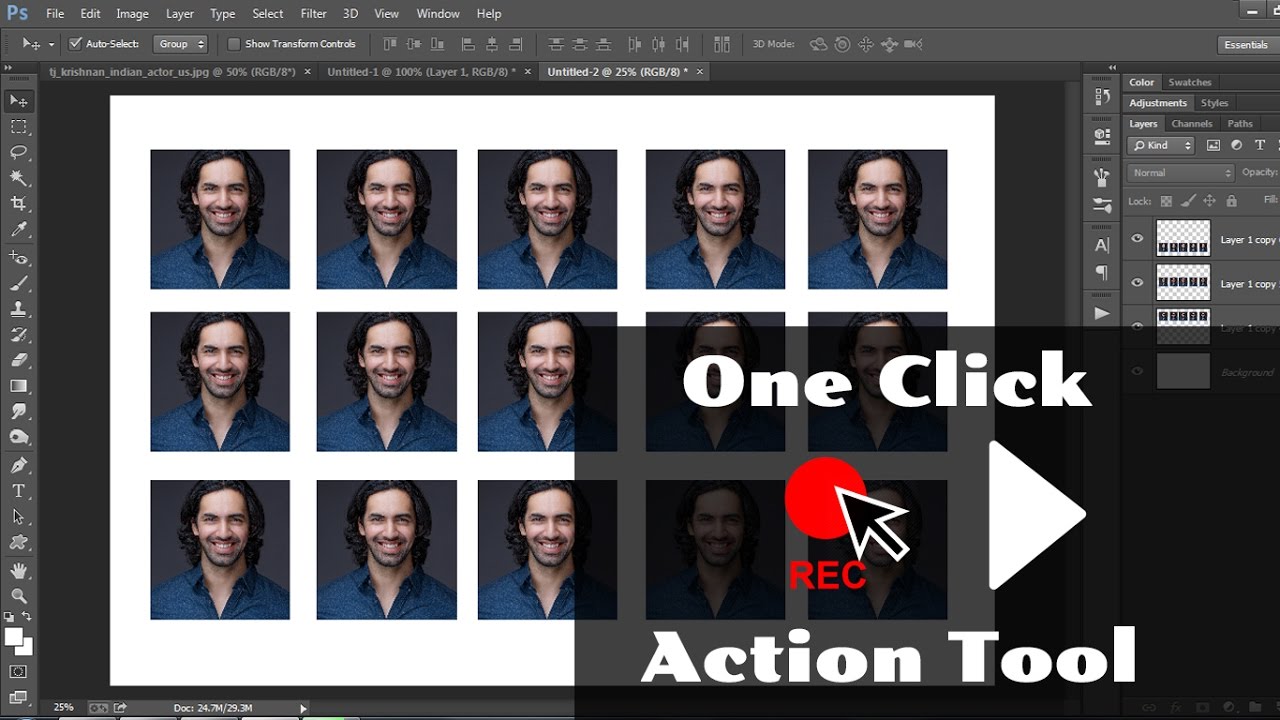1280x720 pixels.
Task: Select the Spot Healing Brush tool
Action: 19,258
